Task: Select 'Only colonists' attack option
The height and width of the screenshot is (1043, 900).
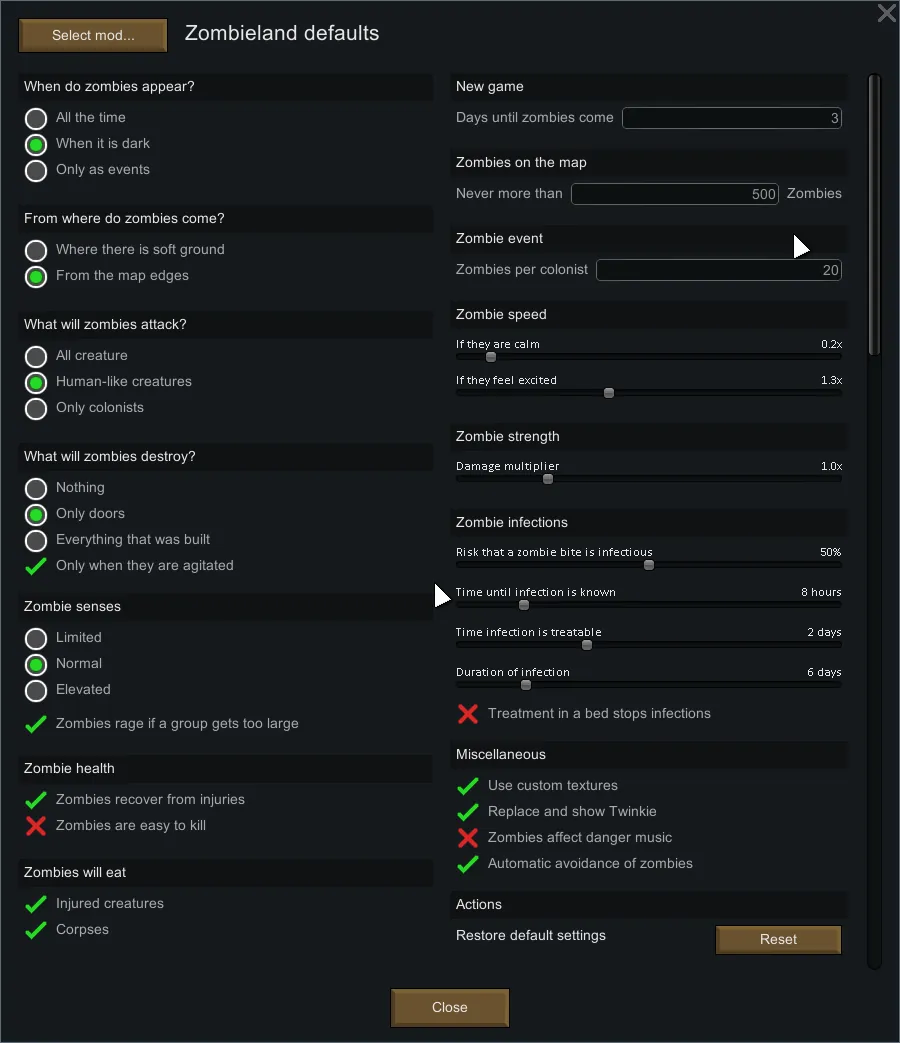Action: coord(36,408)
